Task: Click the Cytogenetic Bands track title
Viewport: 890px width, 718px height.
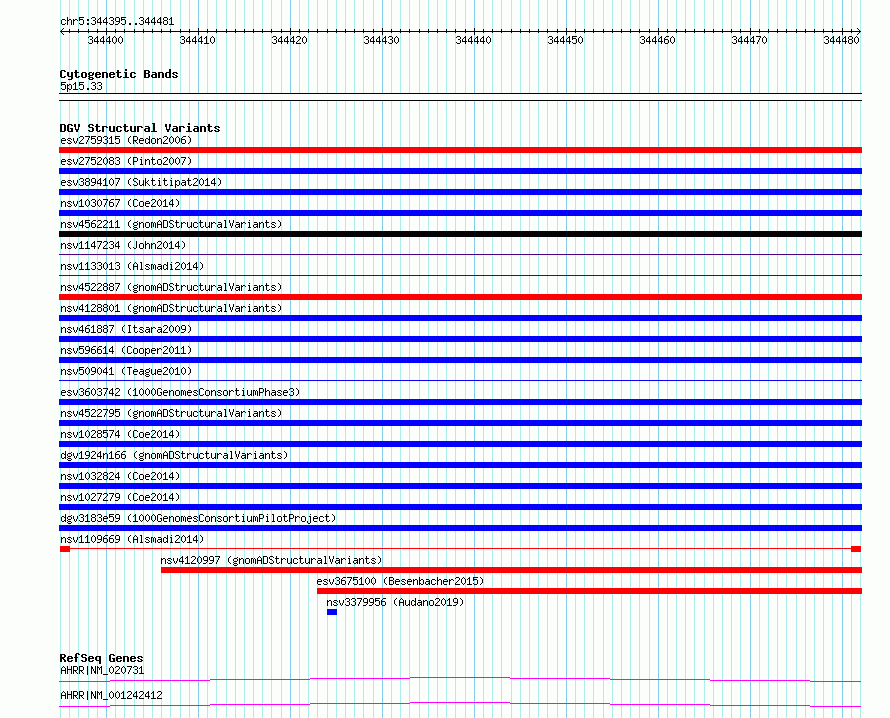Action: pyautogui.click(x=119, y=74)
